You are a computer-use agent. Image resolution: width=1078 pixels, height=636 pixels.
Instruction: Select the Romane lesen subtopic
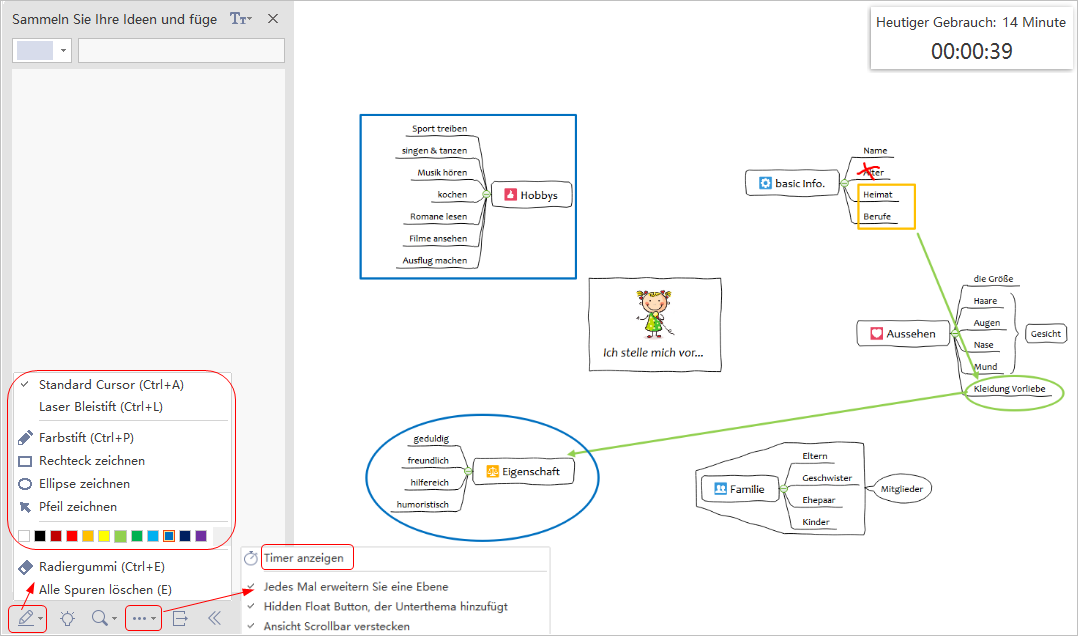pyautogui.click(x=439, y=217)
